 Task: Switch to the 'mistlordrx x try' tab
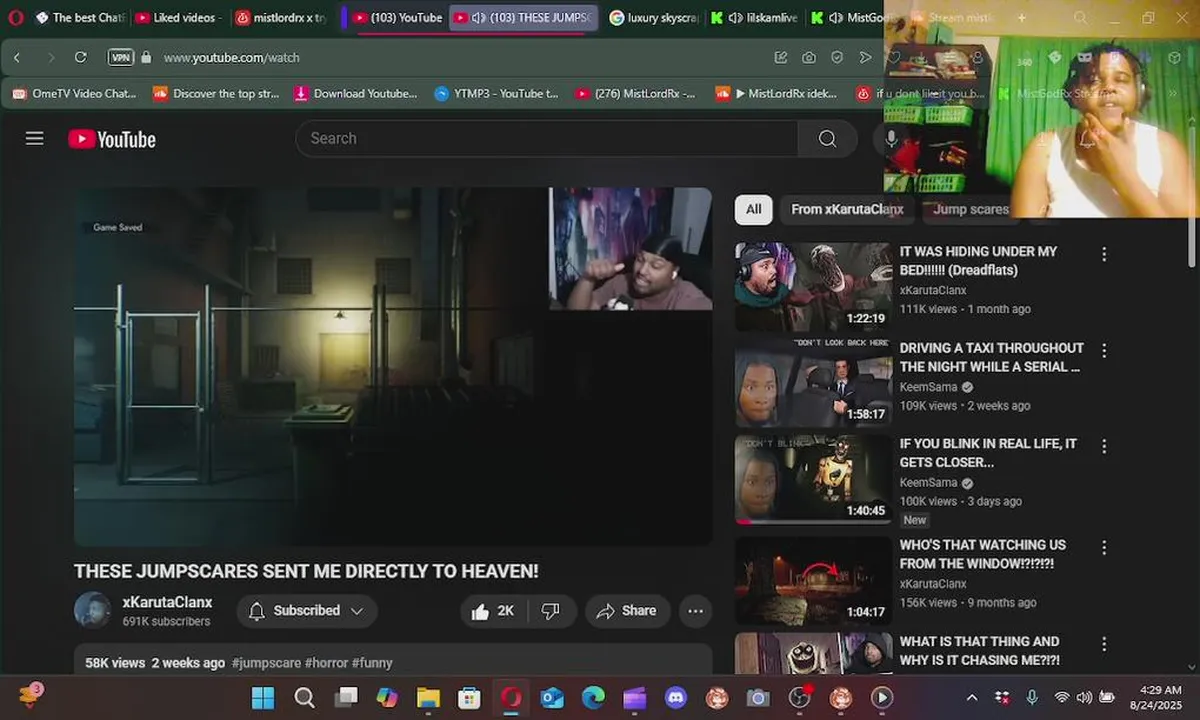click(281, 18)
